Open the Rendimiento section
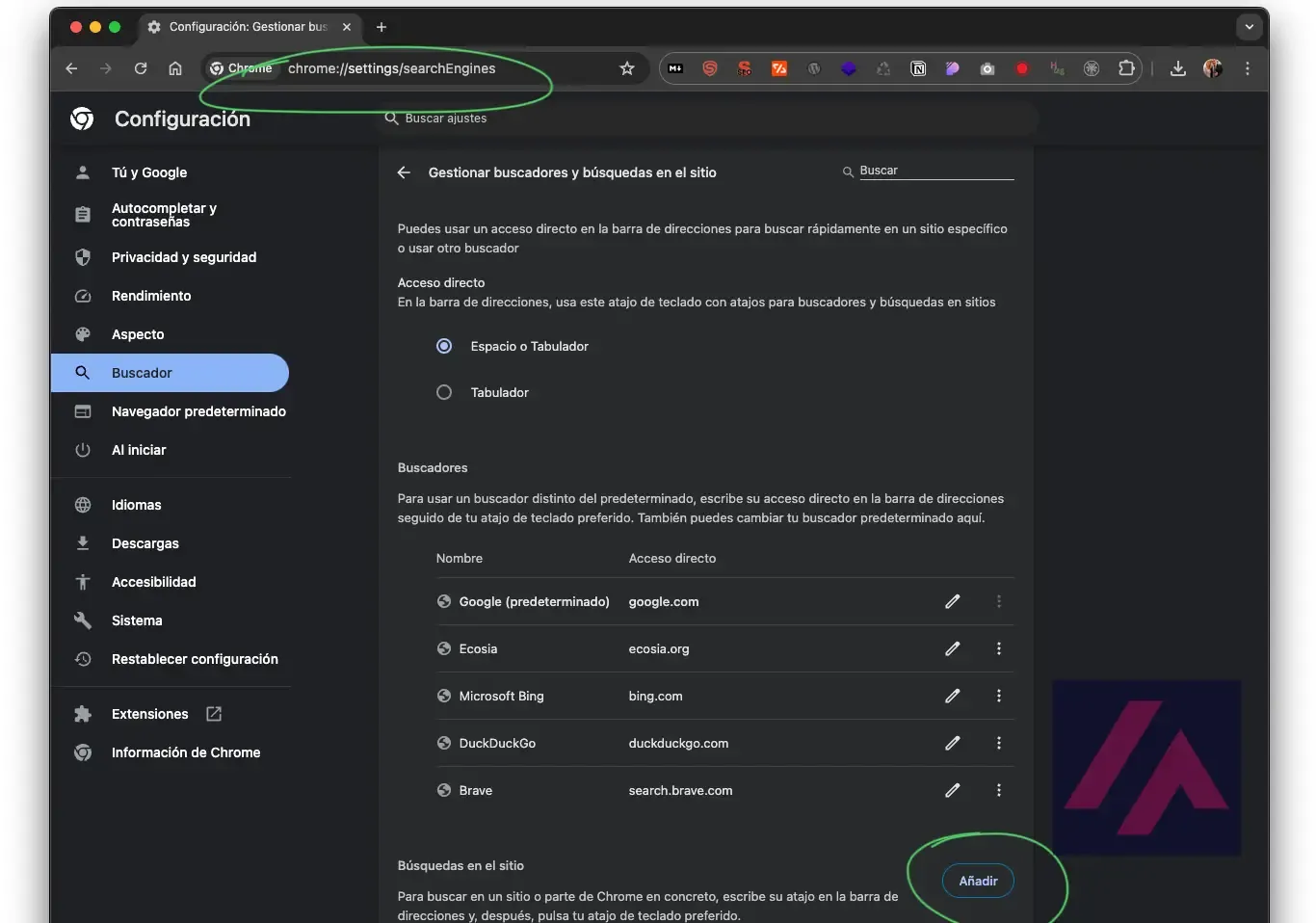1316x923 pixels. click(171, 296)
